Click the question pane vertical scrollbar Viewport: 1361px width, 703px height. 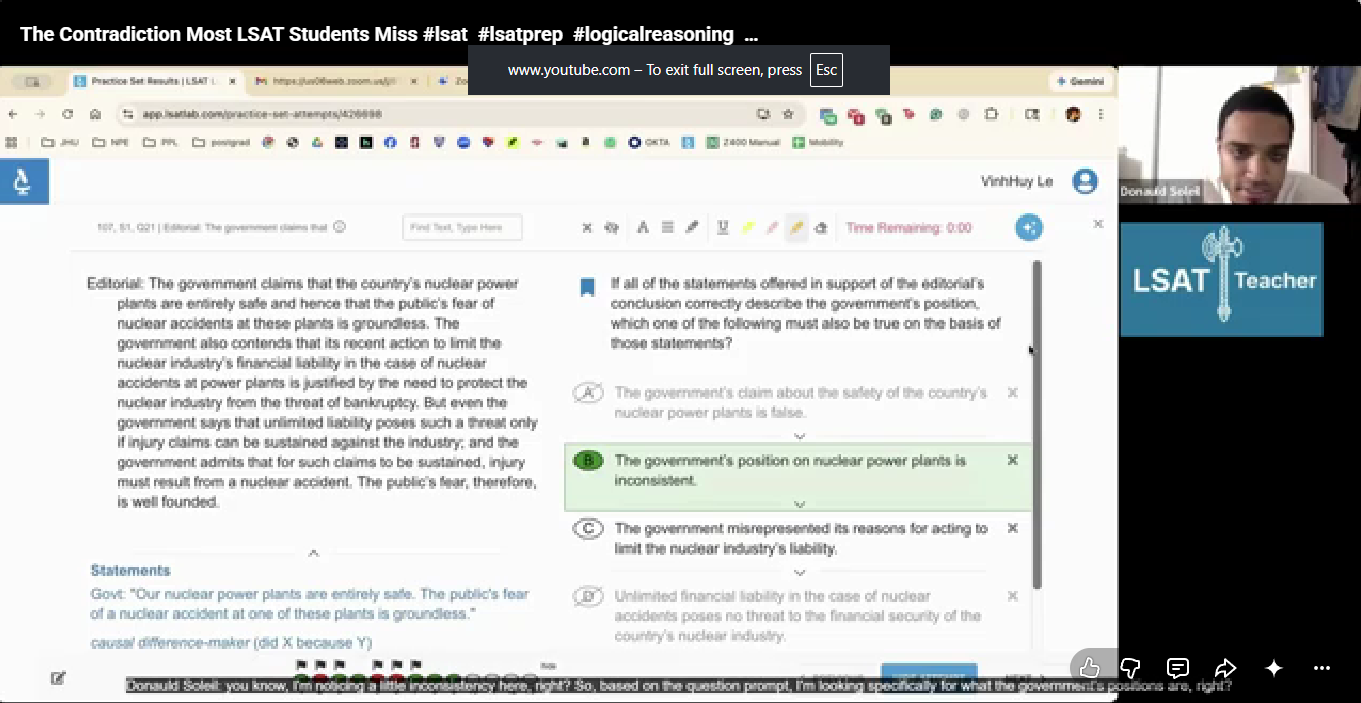(x=1037, y=425)
